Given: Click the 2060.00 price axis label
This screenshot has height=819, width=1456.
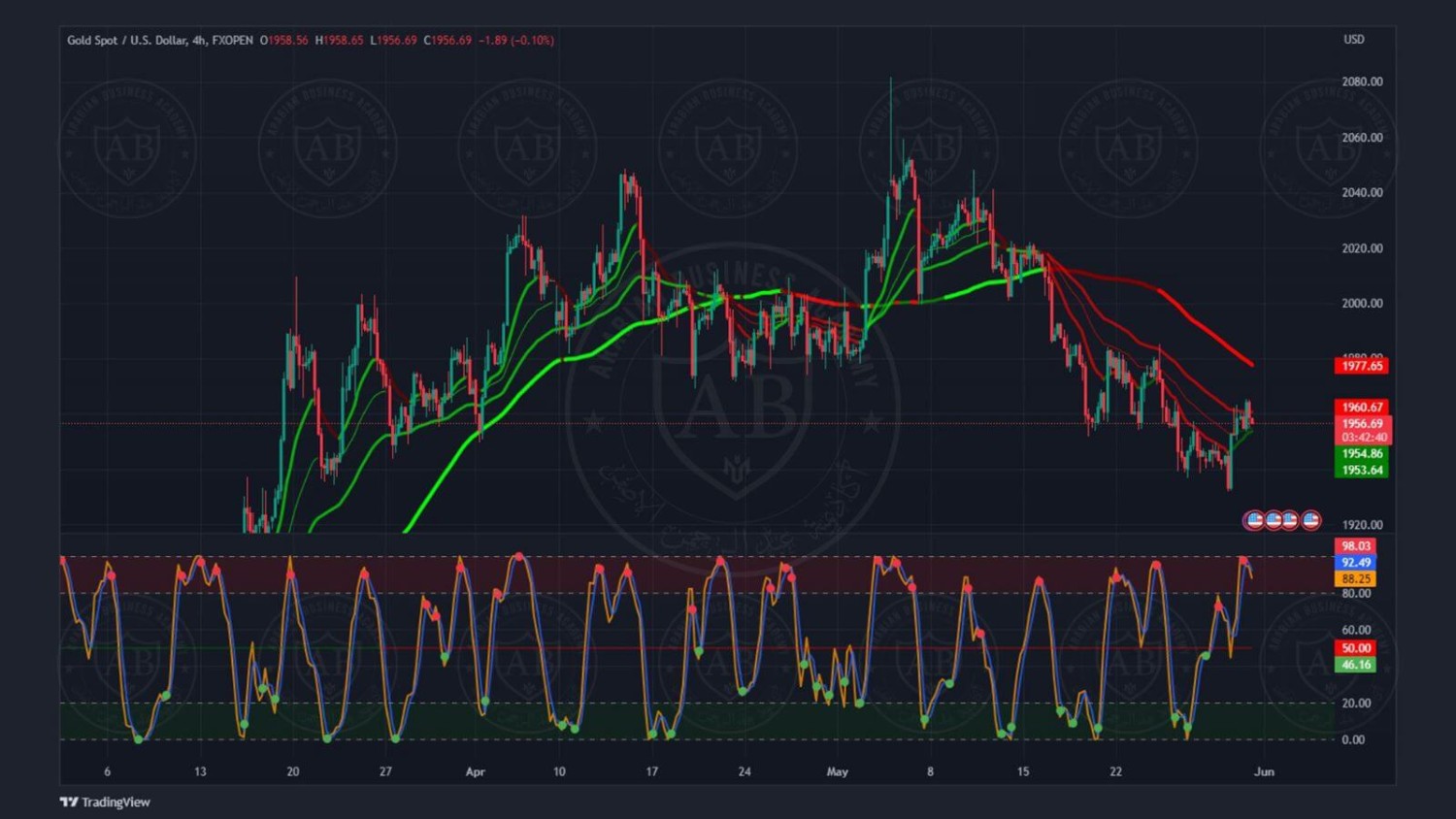Looking at the screenshot, I should [1362, 137].
